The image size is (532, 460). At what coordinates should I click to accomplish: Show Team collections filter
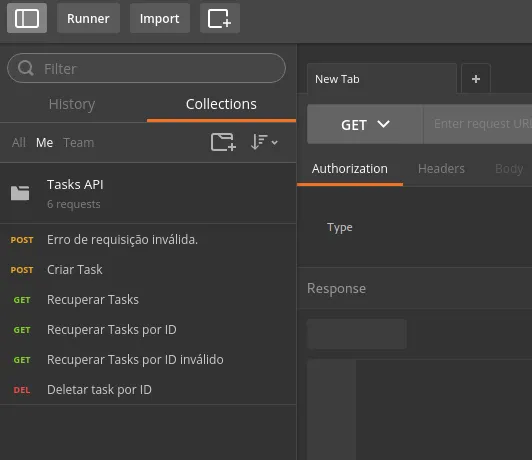pyautogui.click(x=79, y=142)
